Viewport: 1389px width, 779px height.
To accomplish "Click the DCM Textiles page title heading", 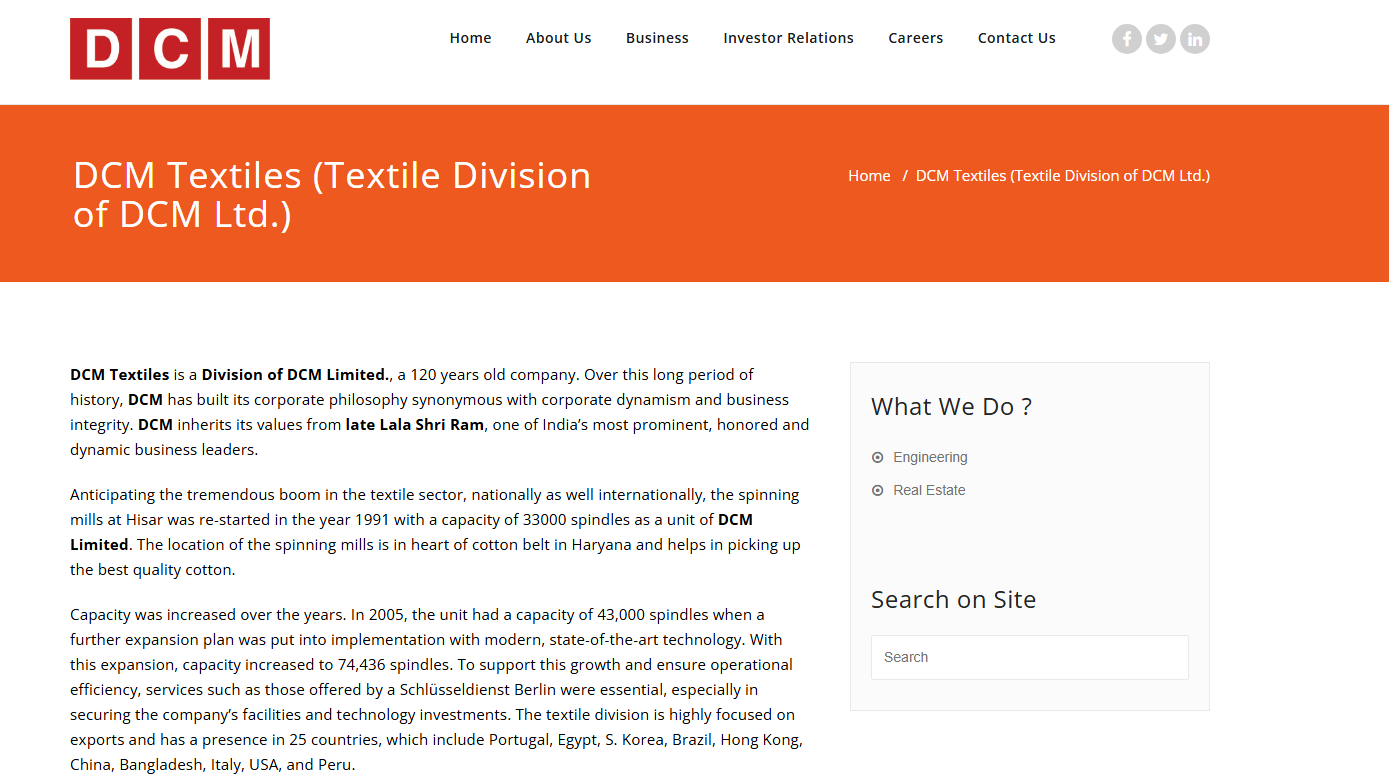I will pos(332,194).
